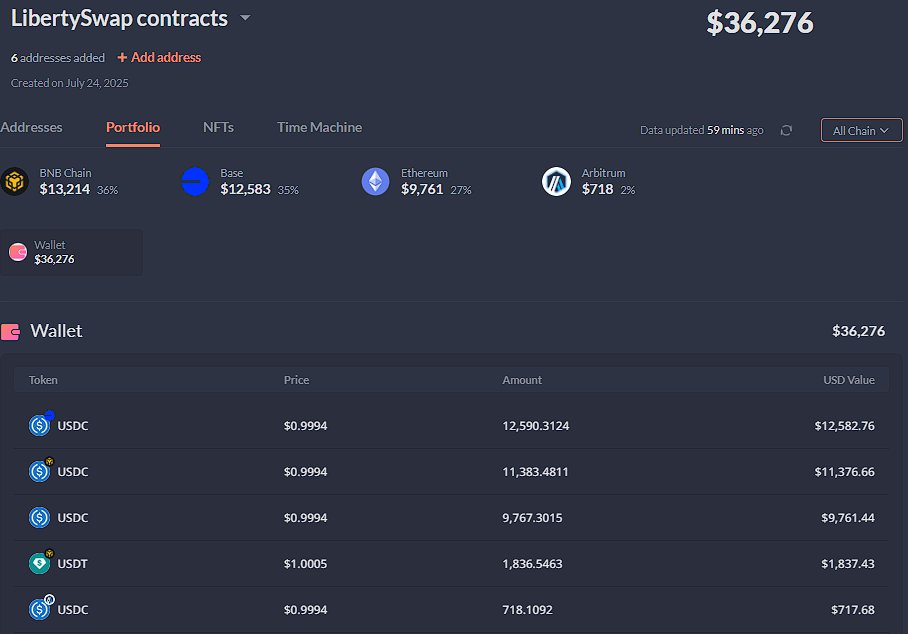Viewport: 908px width, 634px height.
Task: Click the amount 1,836.5463
Action: 532,564
